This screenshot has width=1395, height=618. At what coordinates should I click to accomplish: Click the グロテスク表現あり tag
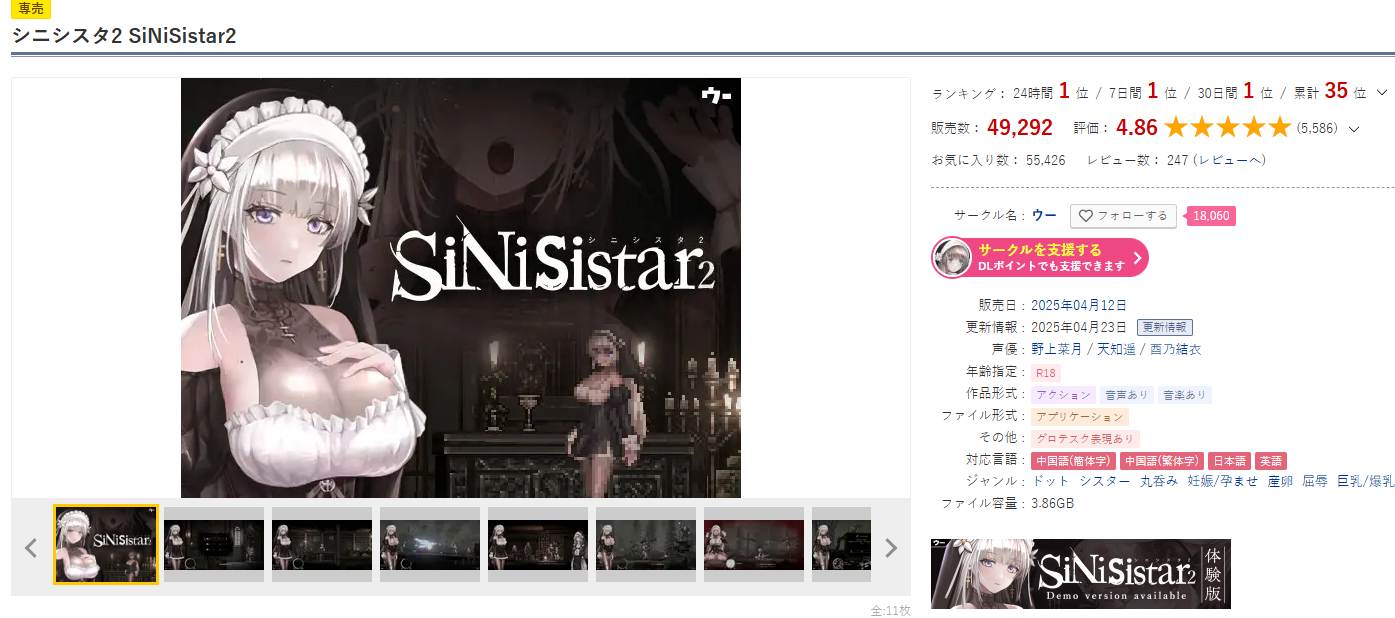pyautogui.click(x=1086, y=439)
